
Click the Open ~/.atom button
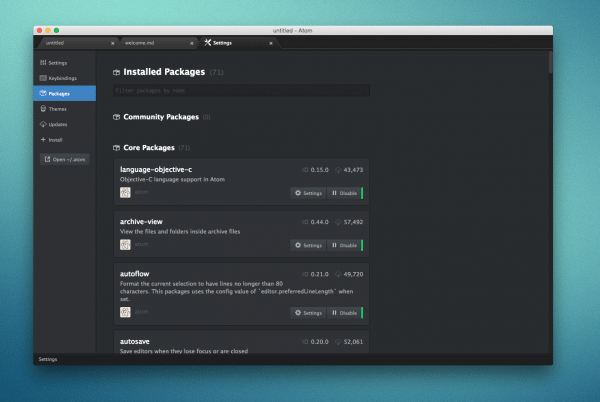tap(65, 159)
